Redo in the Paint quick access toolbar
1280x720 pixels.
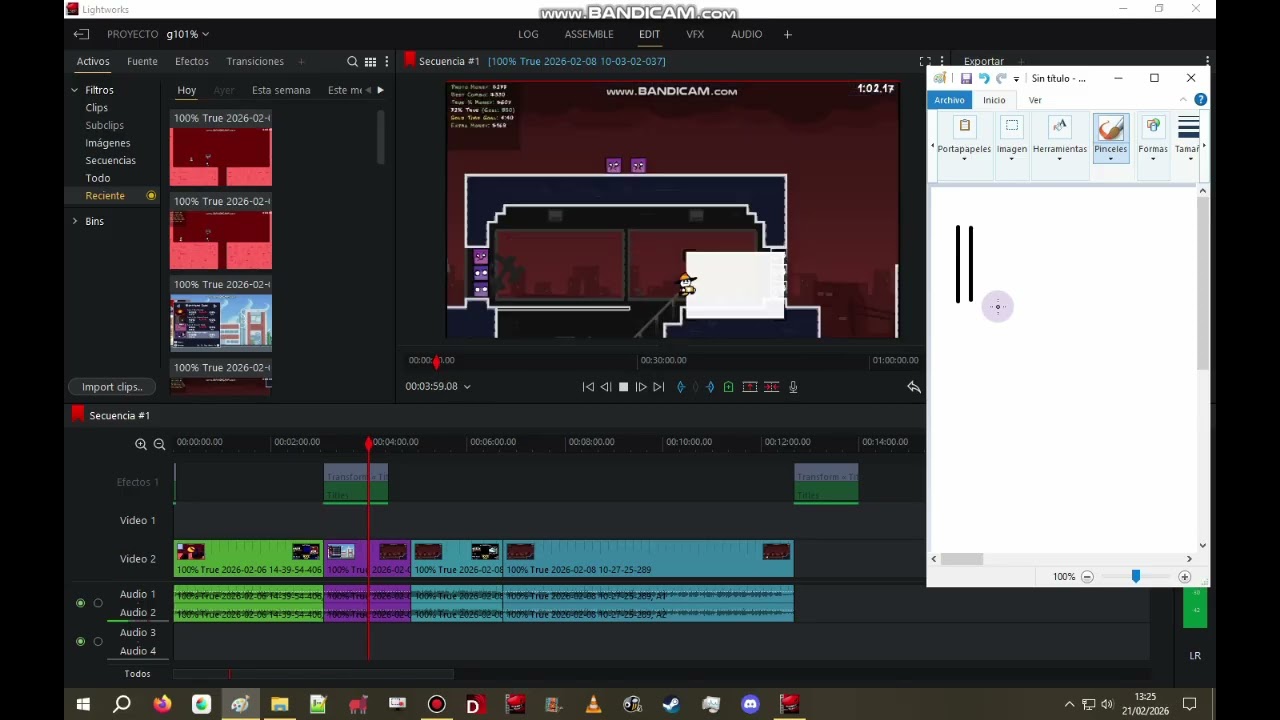1001,78
